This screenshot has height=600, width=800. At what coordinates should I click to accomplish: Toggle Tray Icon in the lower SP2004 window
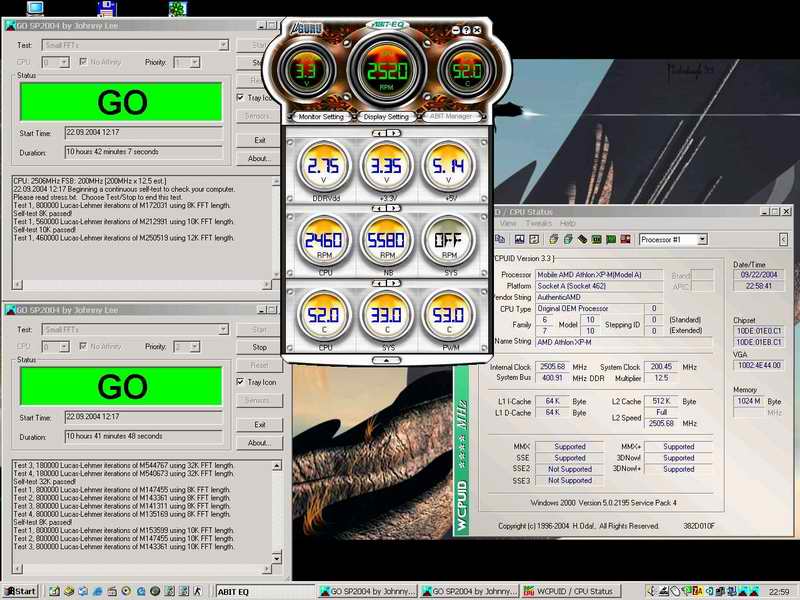(240, 382)
